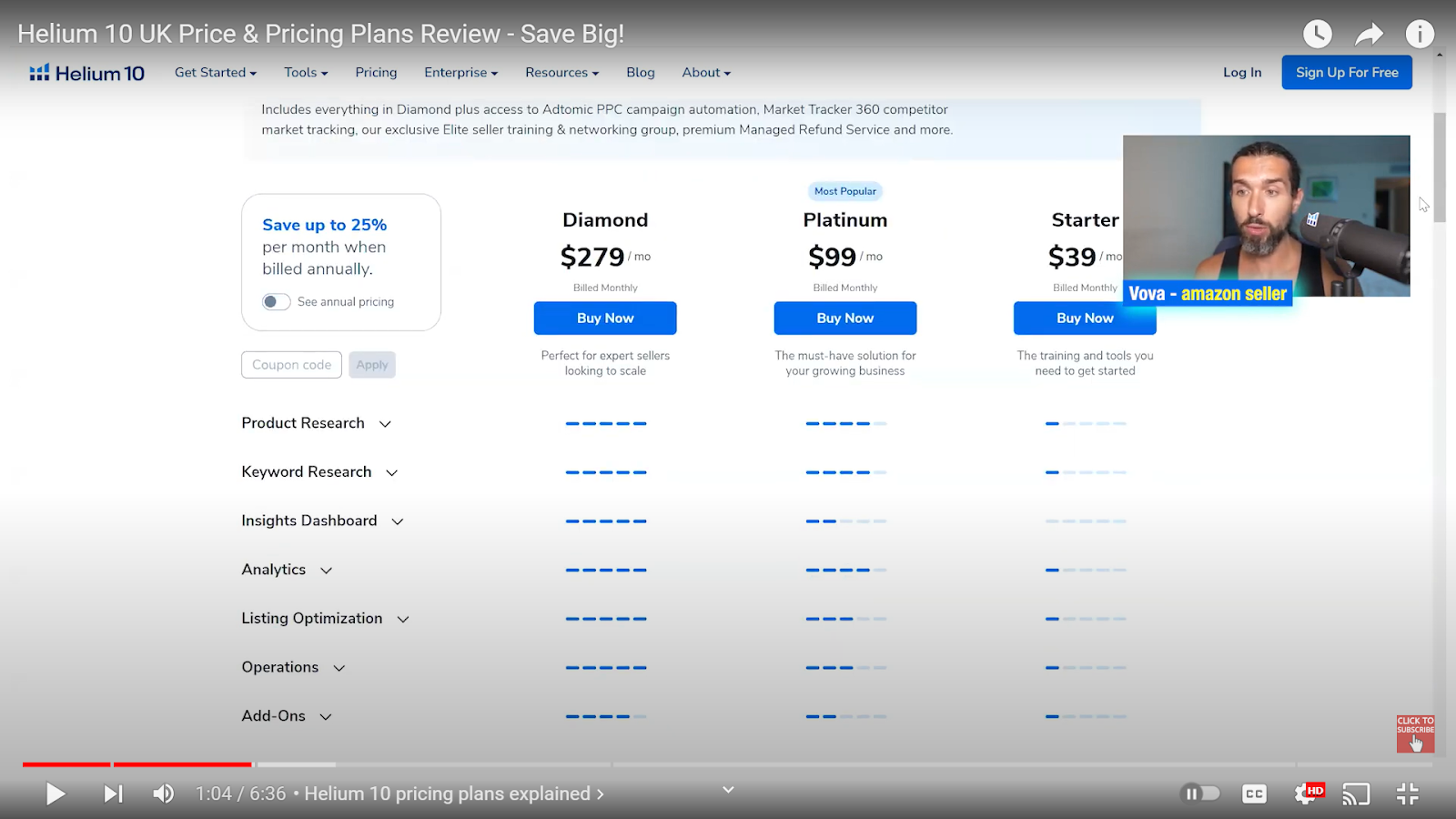
Task: Click the Most Popular badge
Action: (845, 191)
